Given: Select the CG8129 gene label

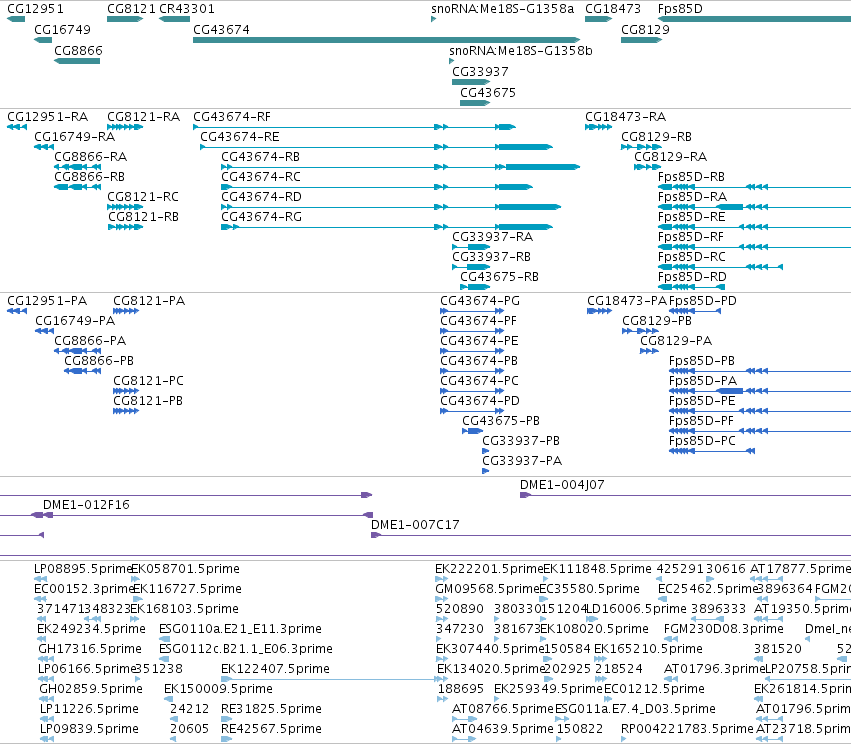Looking at the screenshot, I should click(645, 29).
